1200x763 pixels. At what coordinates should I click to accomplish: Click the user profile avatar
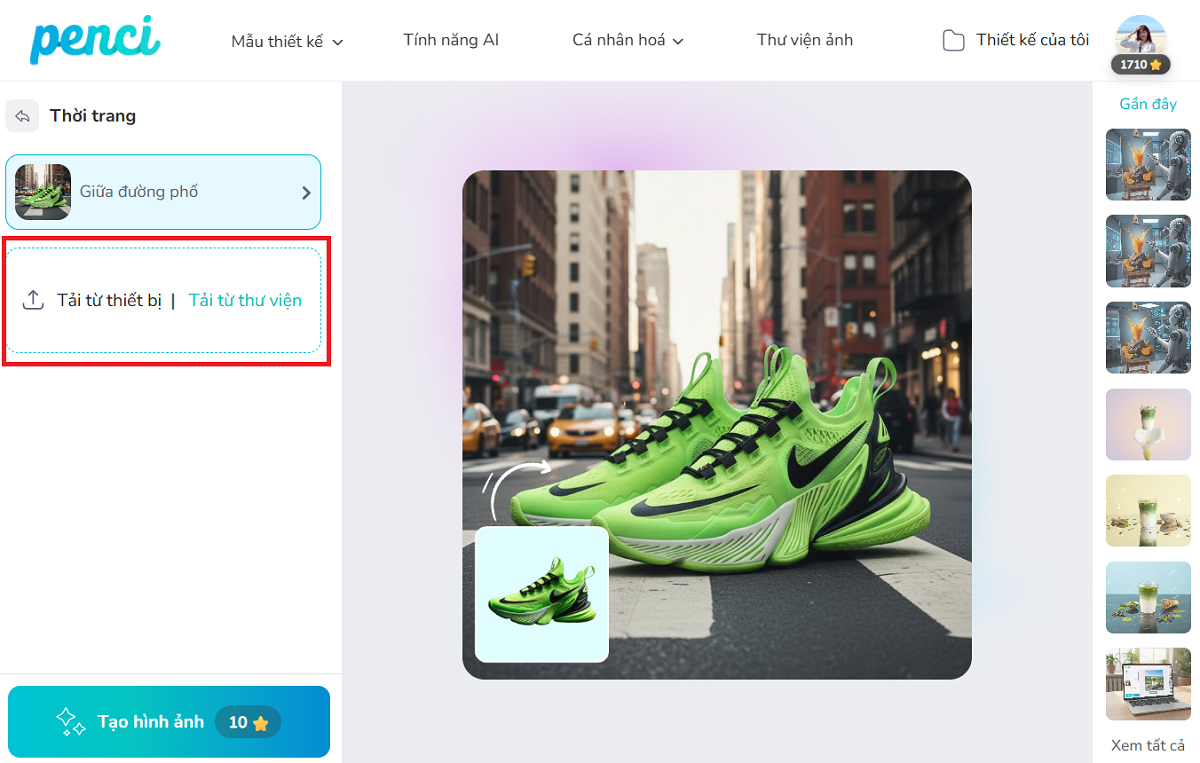[x=1141, y=36]
